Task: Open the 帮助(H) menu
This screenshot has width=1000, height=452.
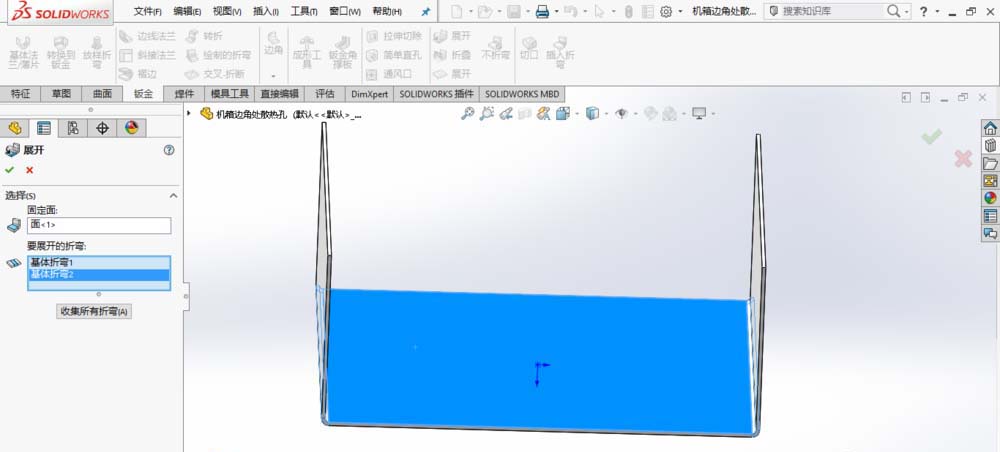Action: tap(387, 11)
